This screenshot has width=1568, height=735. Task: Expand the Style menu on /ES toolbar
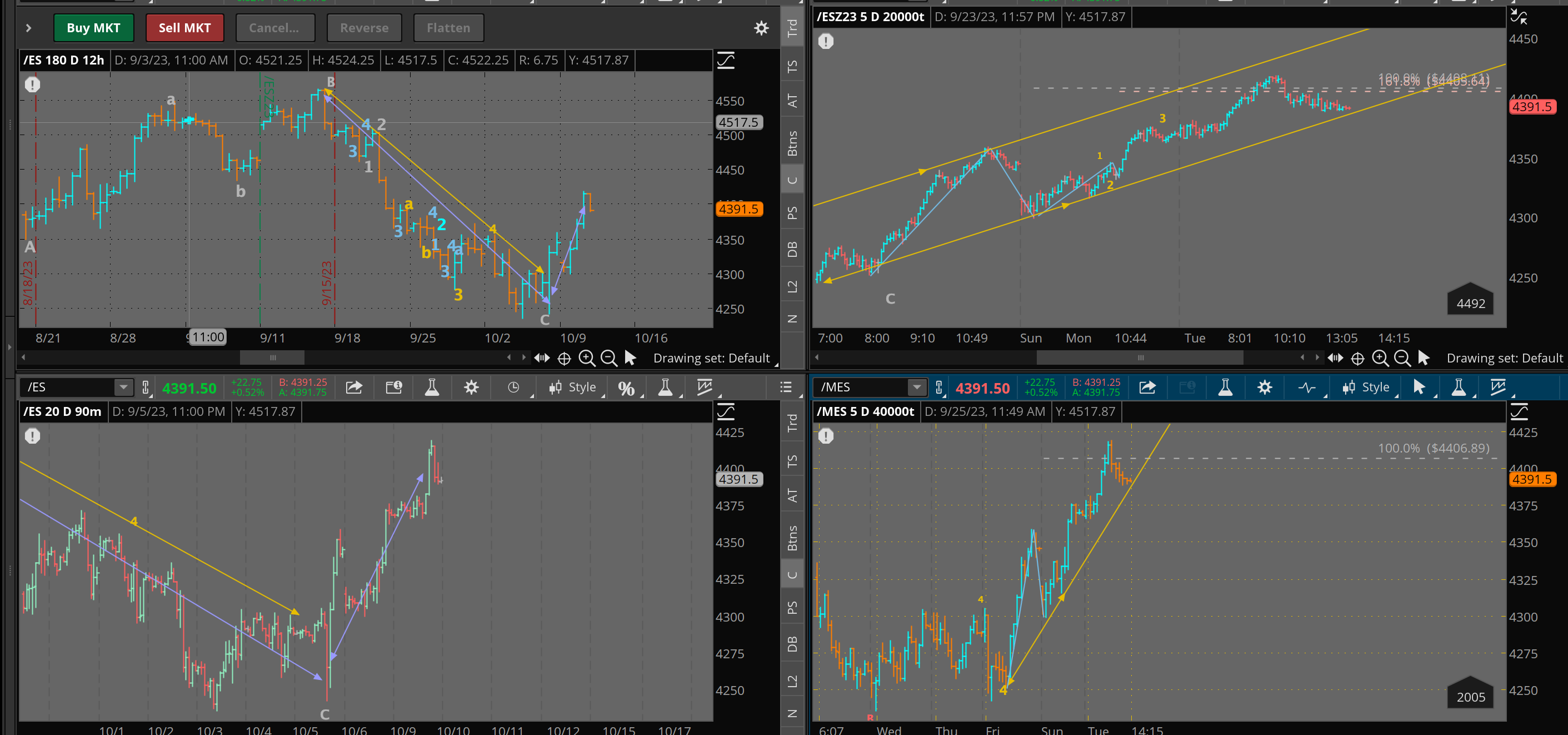coord(573,388)
